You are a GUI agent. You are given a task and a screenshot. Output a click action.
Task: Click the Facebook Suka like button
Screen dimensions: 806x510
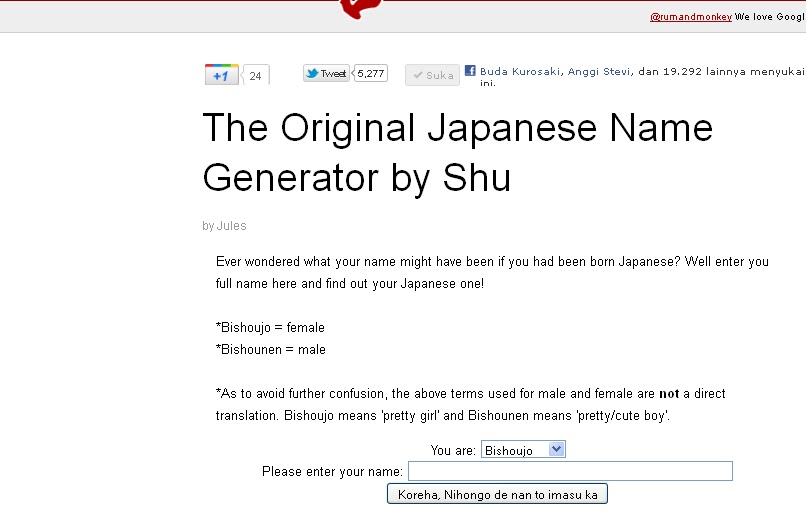tap(432, 75)
